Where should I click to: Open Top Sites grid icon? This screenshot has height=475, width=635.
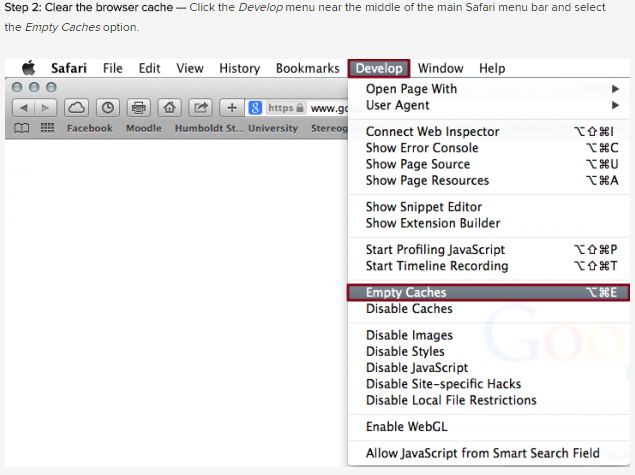coord(47,128)
